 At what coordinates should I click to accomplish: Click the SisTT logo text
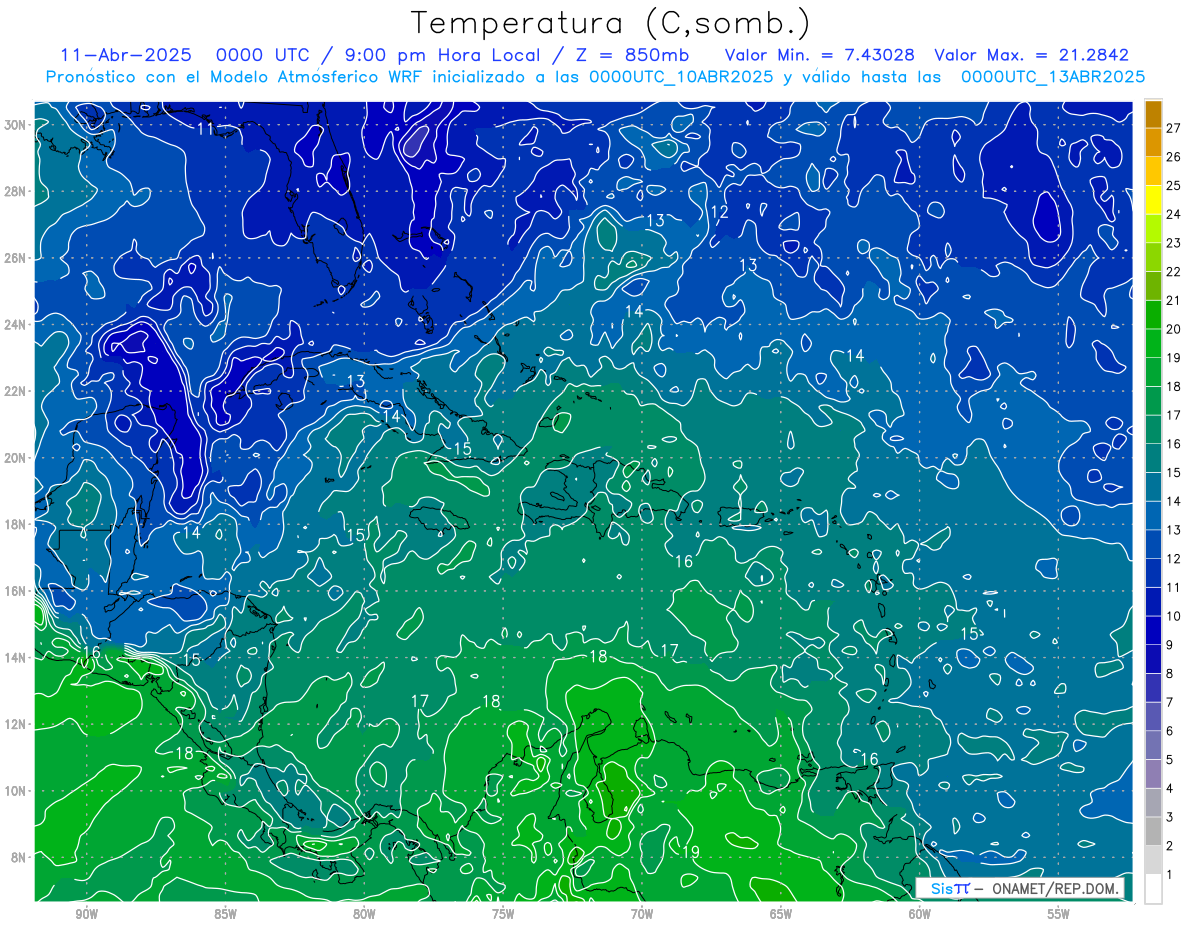click(950, 888)
